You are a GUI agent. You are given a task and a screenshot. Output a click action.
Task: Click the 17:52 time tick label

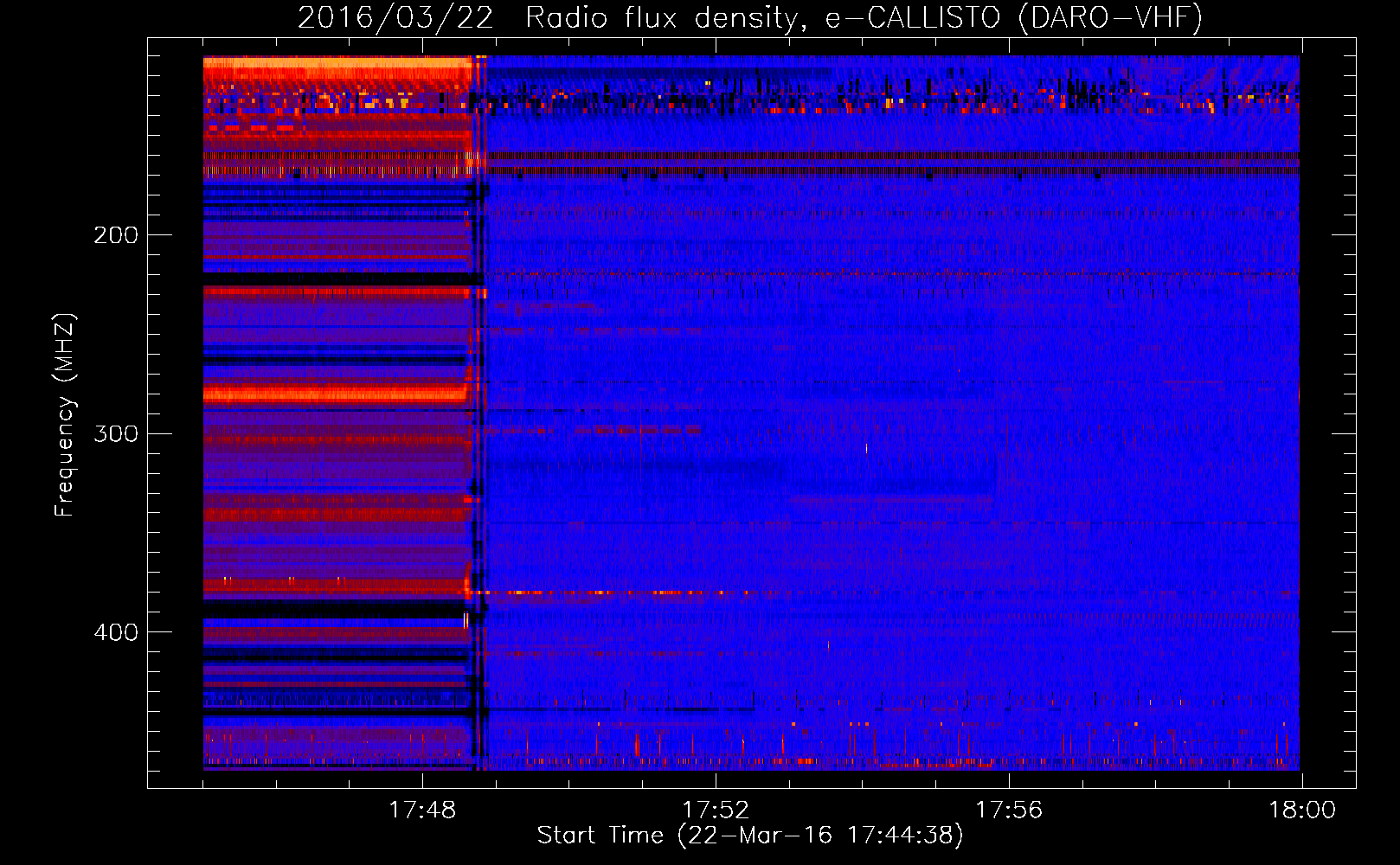(x=716, y=810)
